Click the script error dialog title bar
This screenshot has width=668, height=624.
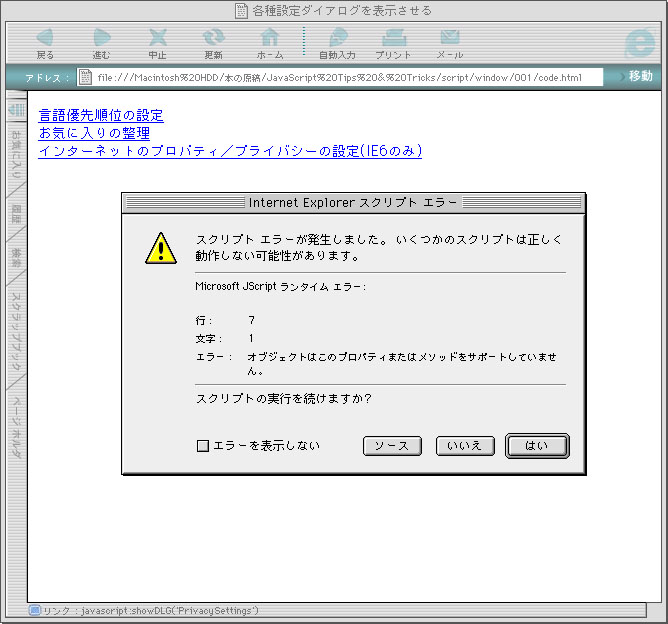(x=353, y=203)
